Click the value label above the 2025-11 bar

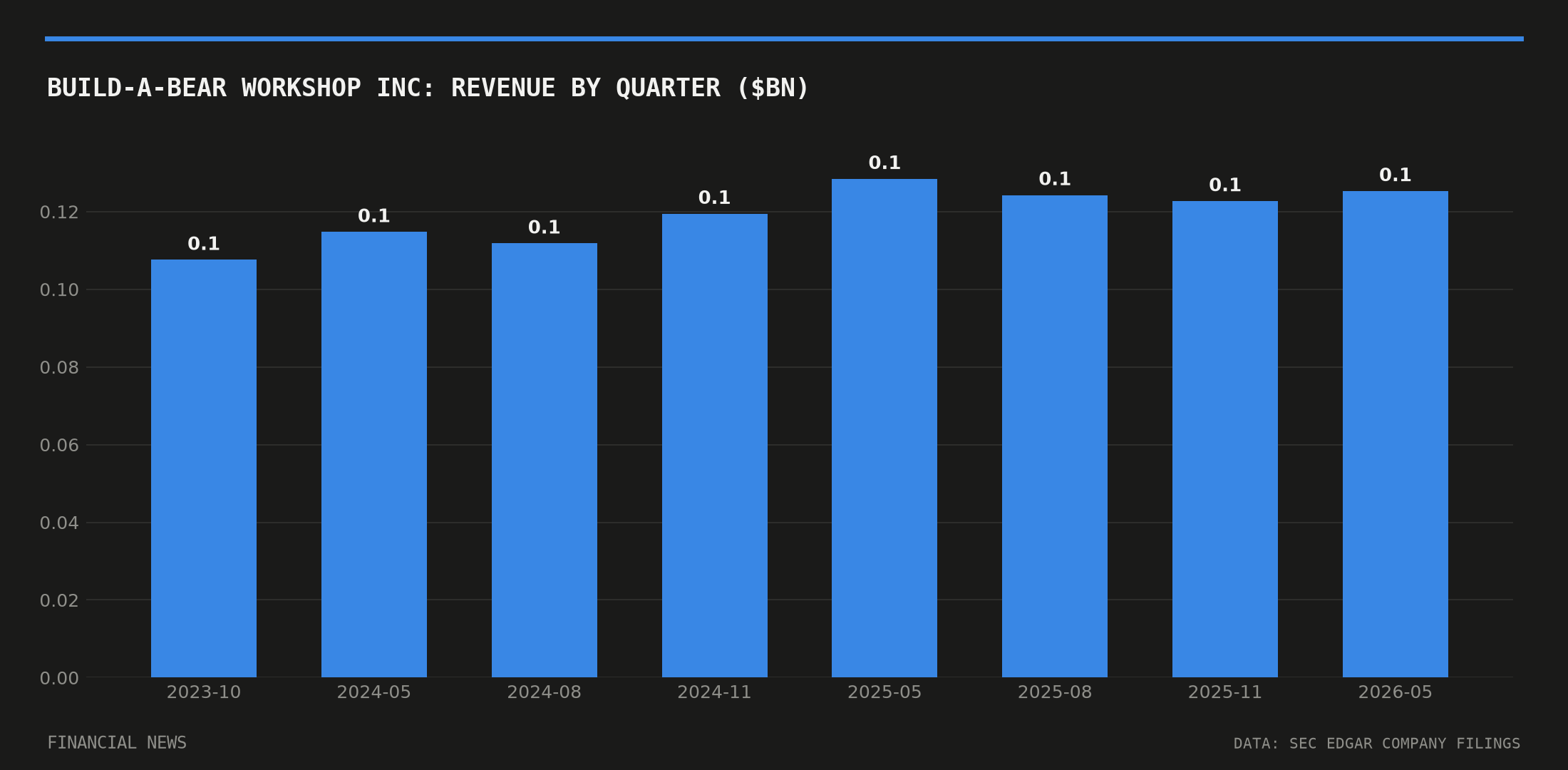1225,185
